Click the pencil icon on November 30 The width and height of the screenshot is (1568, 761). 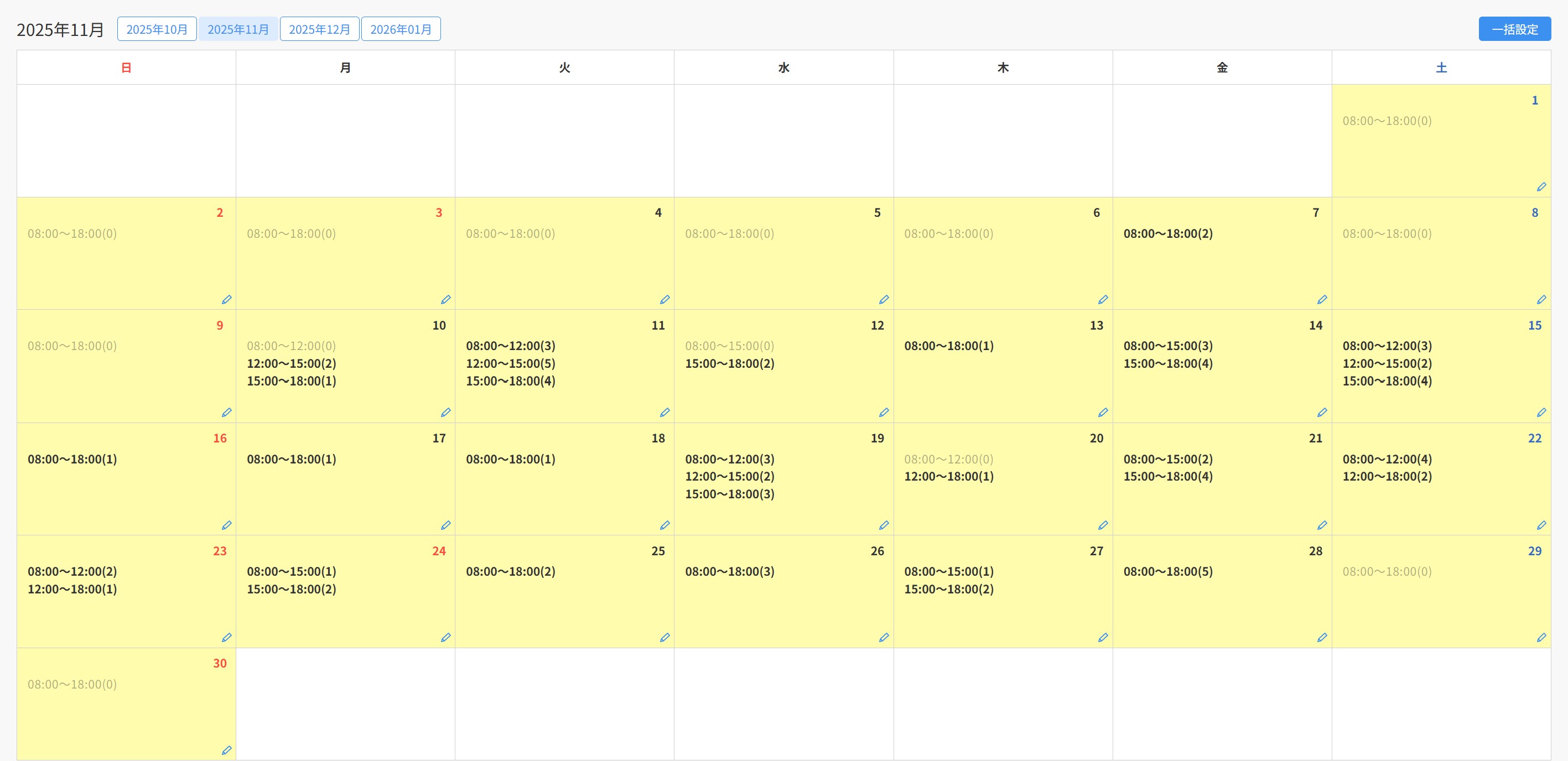click(226, 750)
